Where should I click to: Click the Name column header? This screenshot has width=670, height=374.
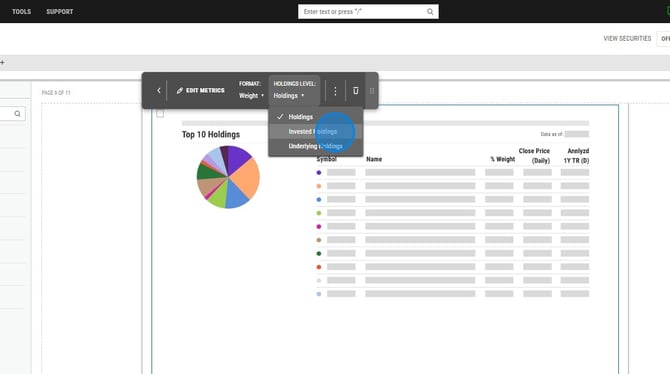point(374,159)
